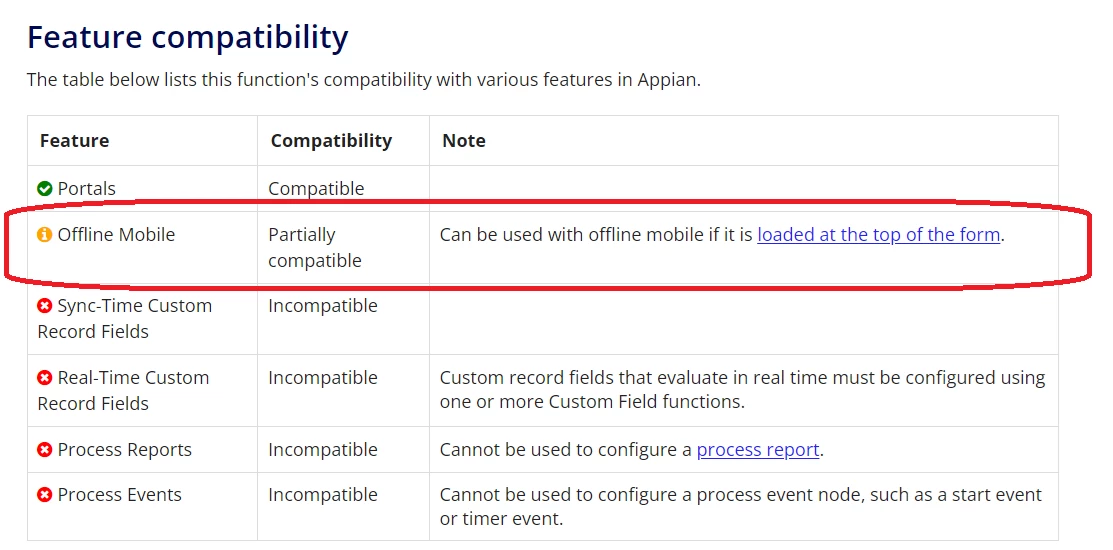Click the red X icon beside Process Events
Viewport: 1113px width, 550px height.
pos(45,495)
